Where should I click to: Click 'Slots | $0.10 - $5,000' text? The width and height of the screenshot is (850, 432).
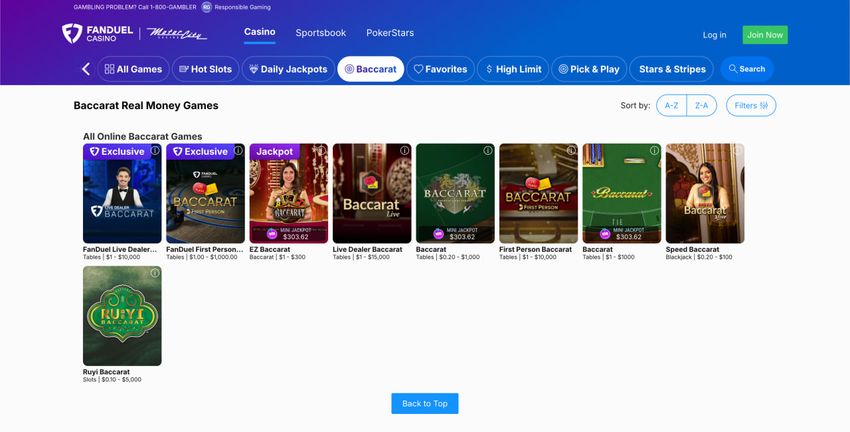click(112, 379)
